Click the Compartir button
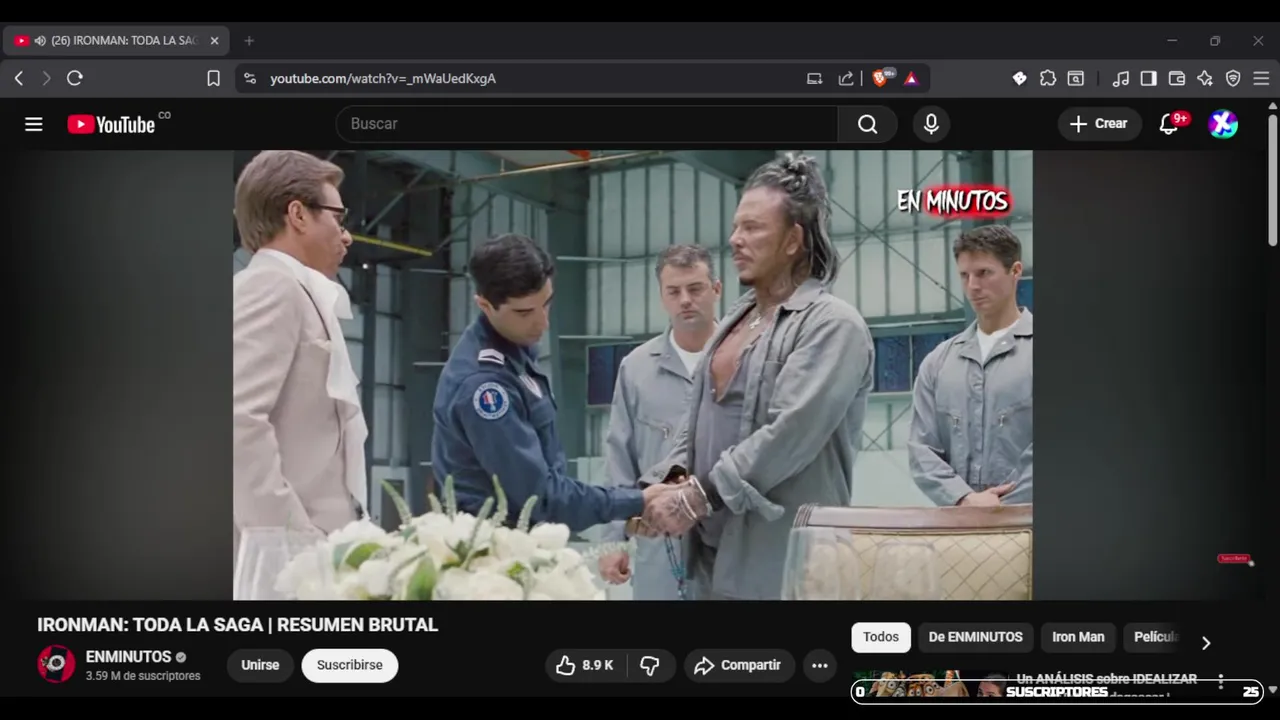Screen dimensions: 1280x720 point(739,666)
